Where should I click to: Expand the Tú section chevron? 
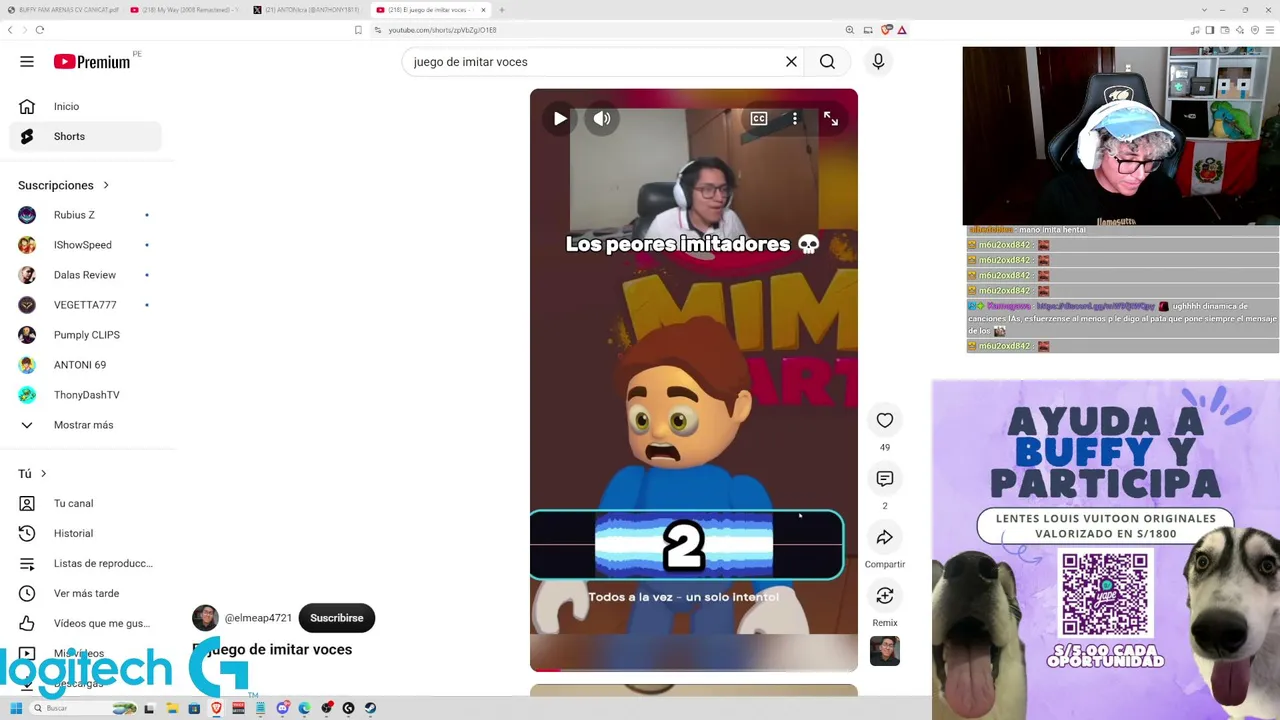click(x=43, y=474)
